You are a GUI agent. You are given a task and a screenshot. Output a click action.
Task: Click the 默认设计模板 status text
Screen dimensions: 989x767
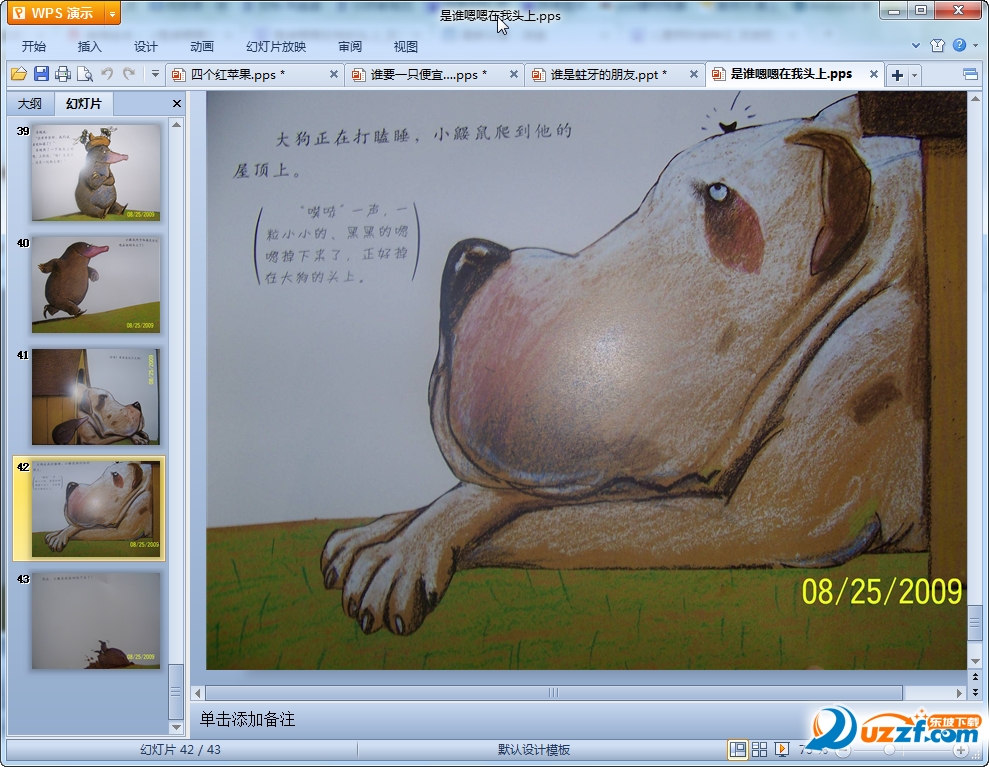[534, 749]
